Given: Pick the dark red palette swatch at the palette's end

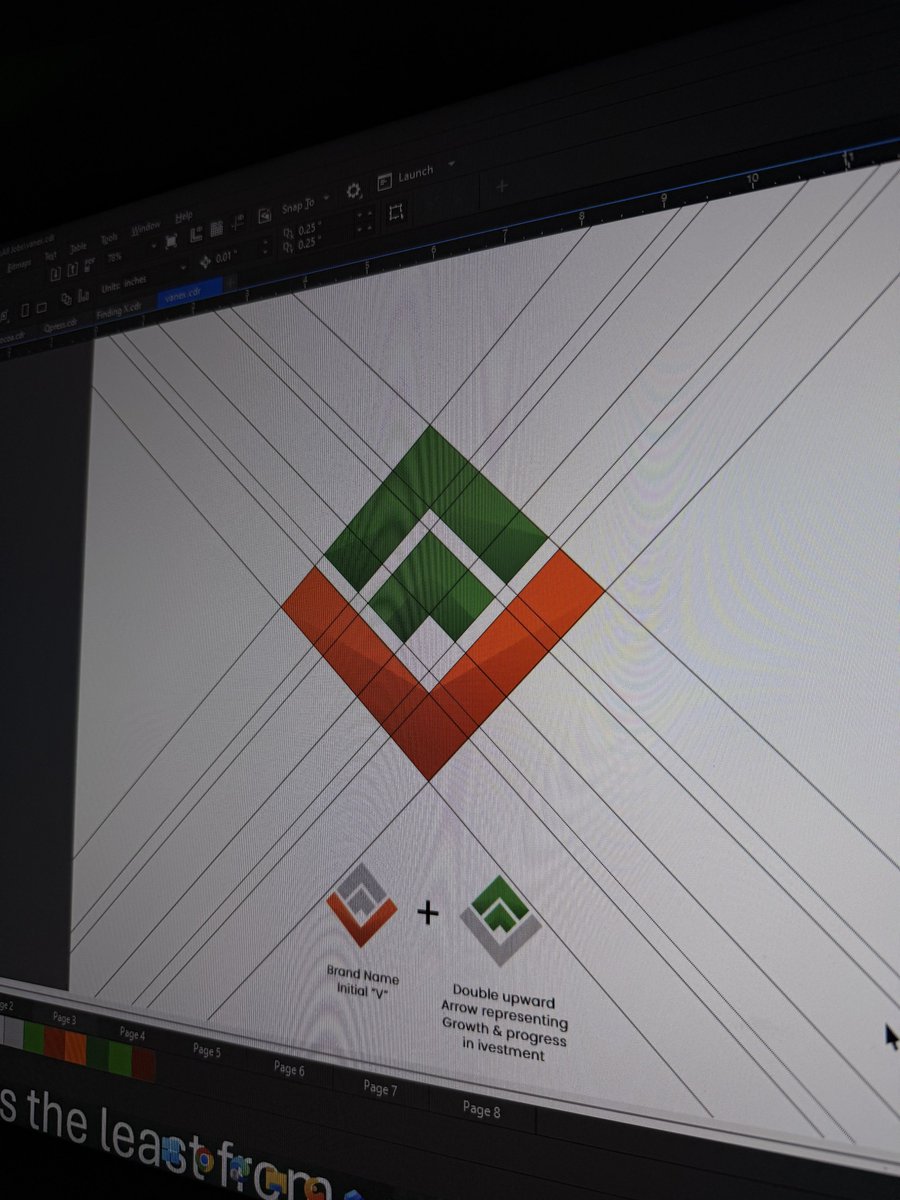Looking at the screenshot, I should tap(143, 1063).
